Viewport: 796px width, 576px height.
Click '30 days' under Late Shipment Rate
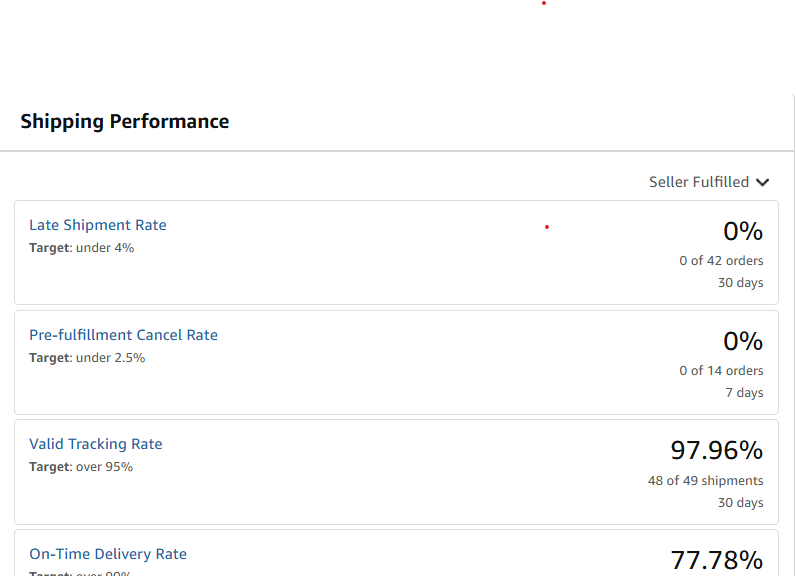[x=741, y=283]
